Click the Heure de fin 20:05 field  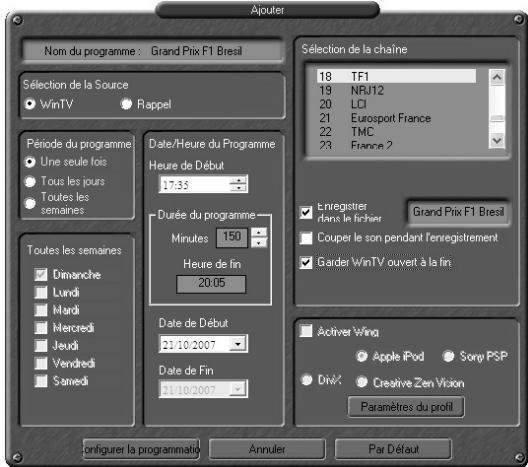(211, 283)
